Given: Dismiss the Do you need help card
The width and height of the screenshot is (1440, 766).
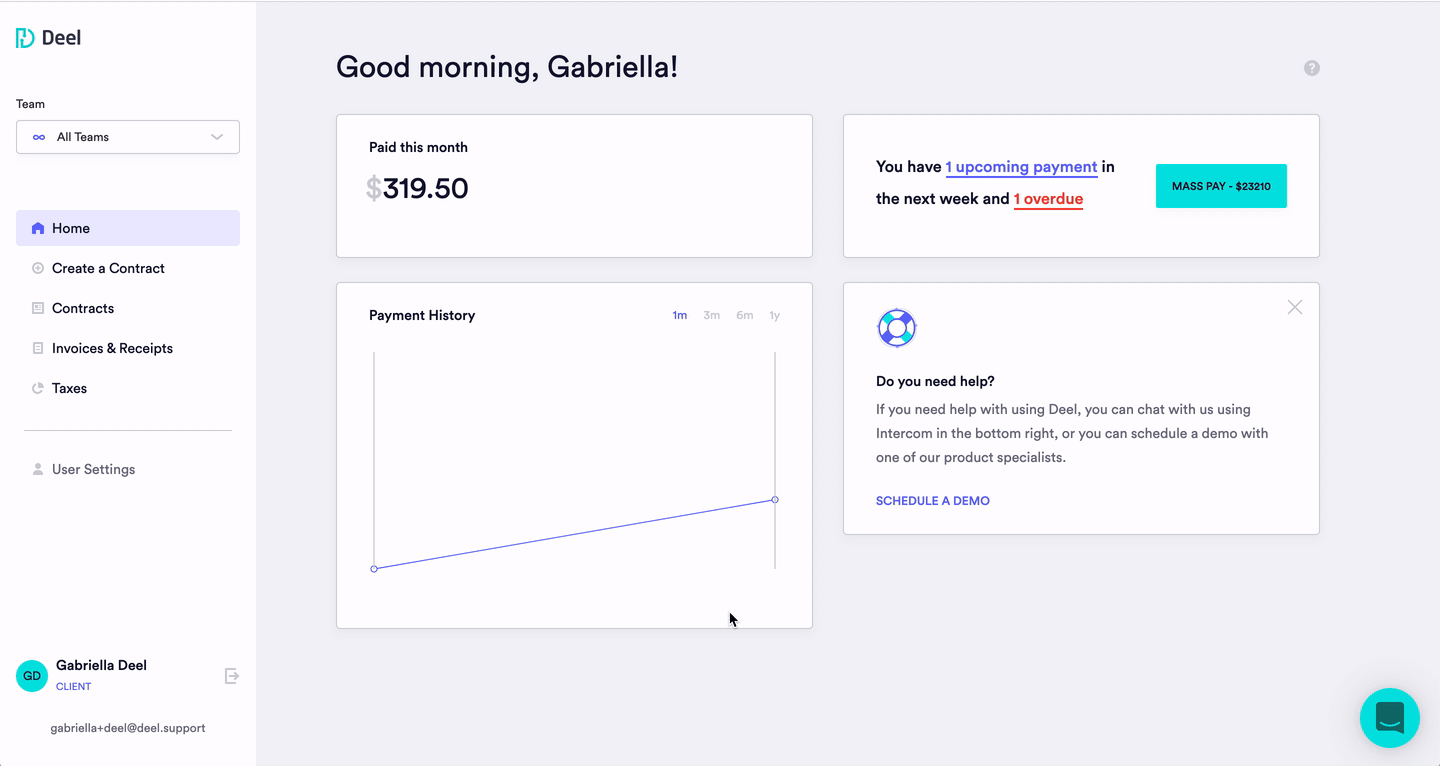Looking at the screenshot, I should click(1295, 307).
